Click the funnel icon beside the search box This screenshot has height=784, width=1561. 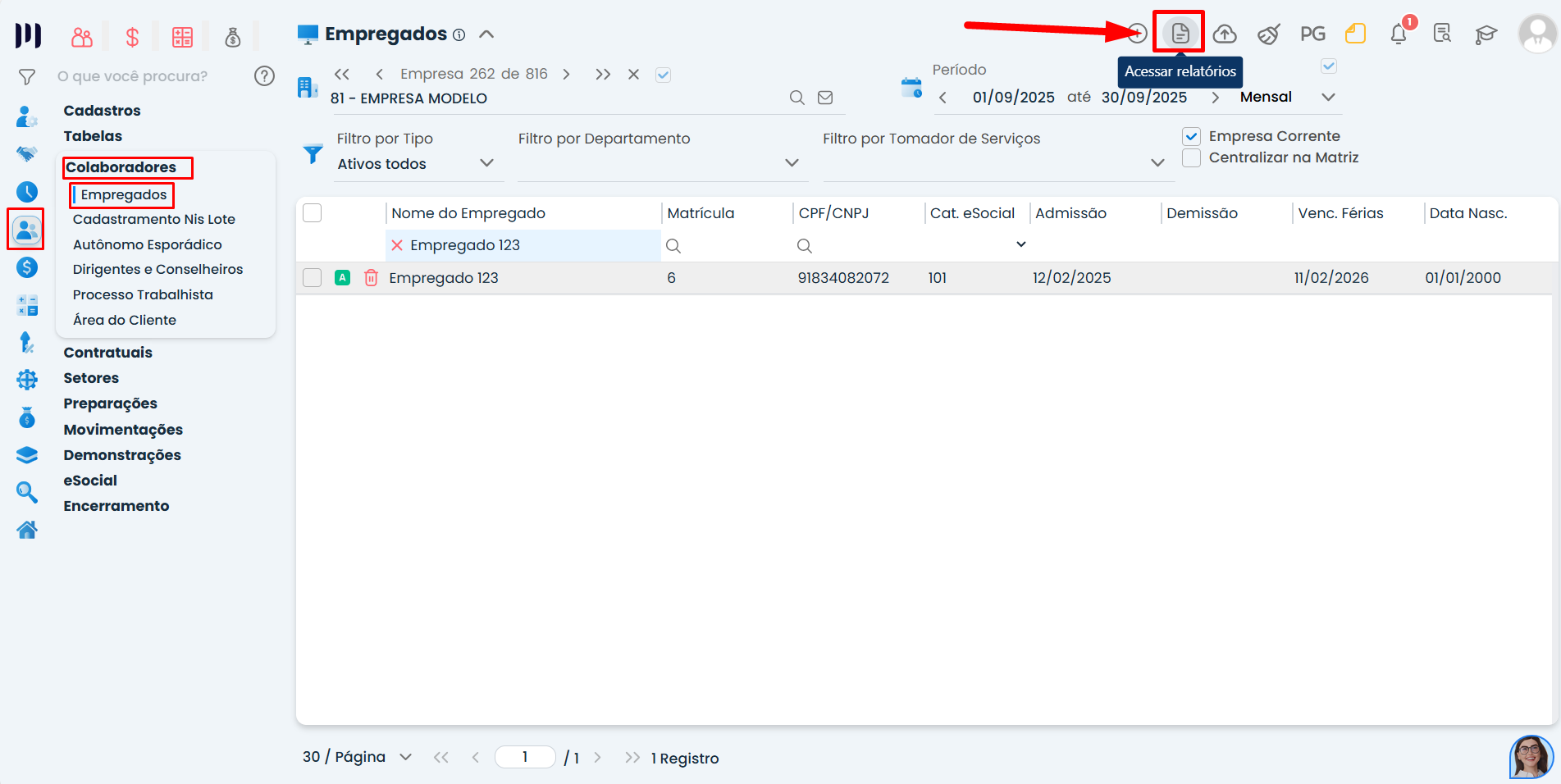[27, 76]
